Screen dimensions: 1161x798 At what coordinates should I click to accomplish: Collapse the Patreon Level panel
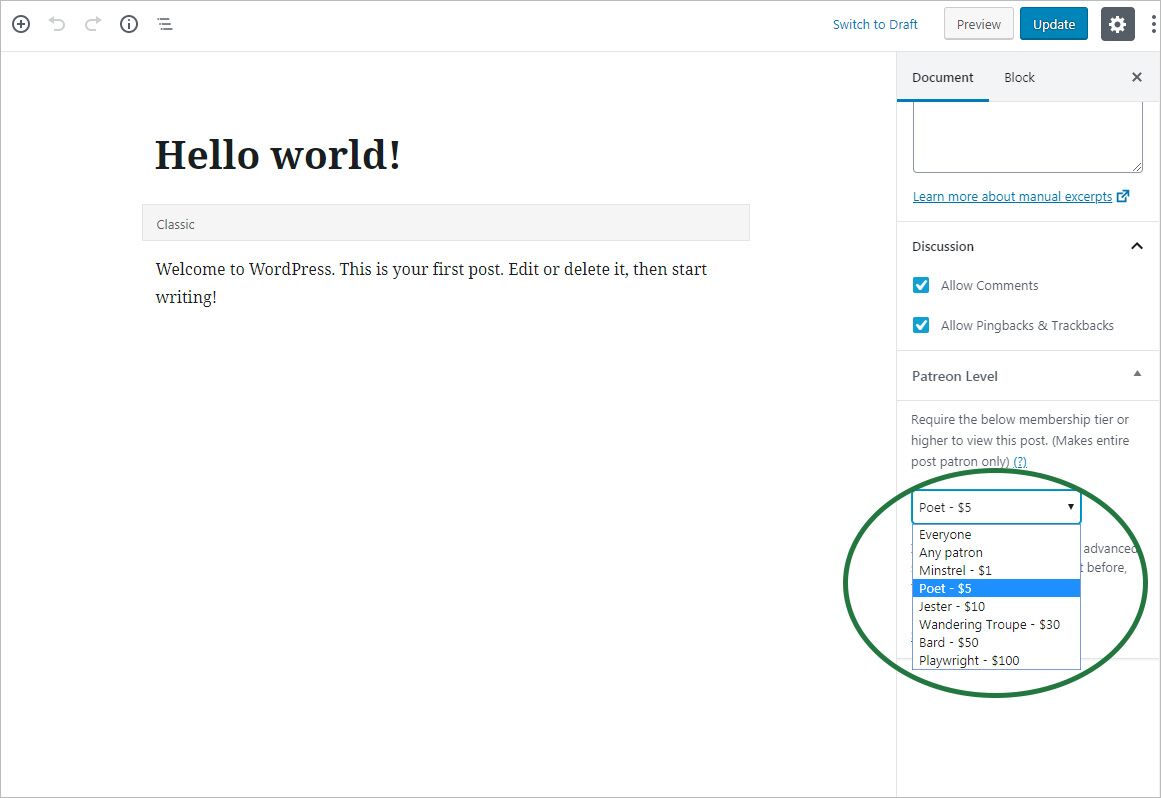[1136, 374]
